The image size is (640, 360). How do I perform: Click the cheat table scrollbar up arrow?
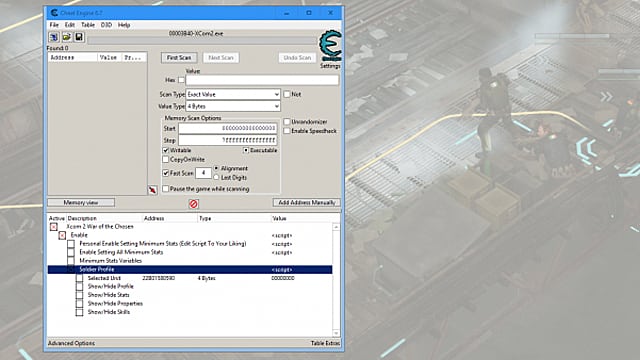tap(336, 227)
